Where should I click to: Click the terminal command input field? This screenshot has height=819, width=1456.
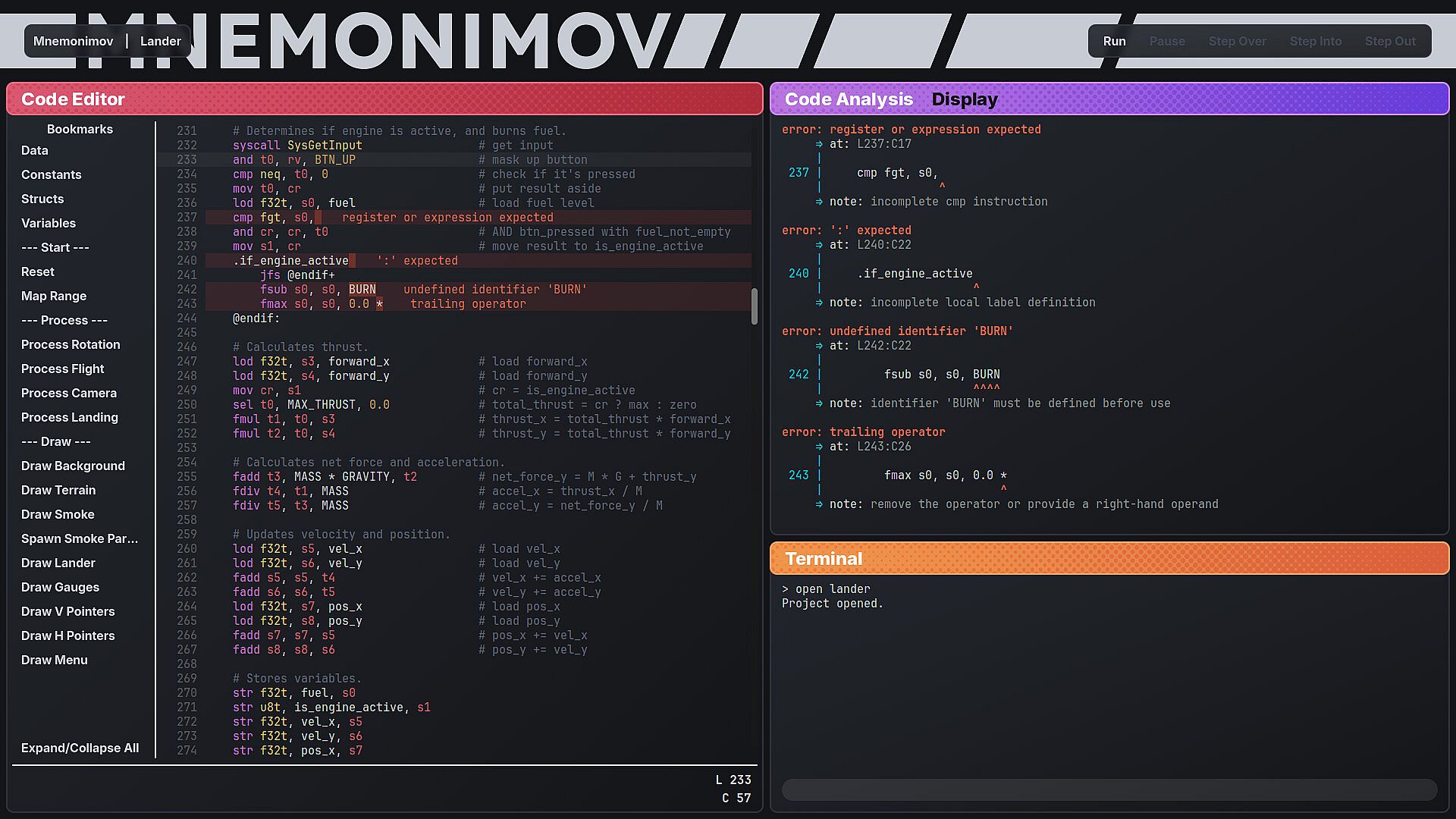point(1109,789)
